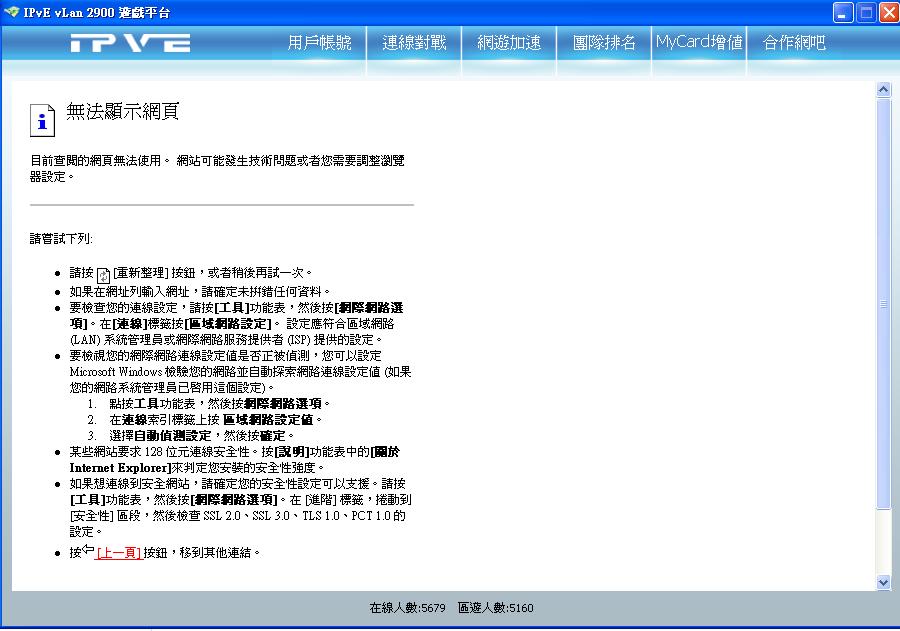Click the scrollbar up arrow
The image size is (900, 631).
tap(883, 90)
